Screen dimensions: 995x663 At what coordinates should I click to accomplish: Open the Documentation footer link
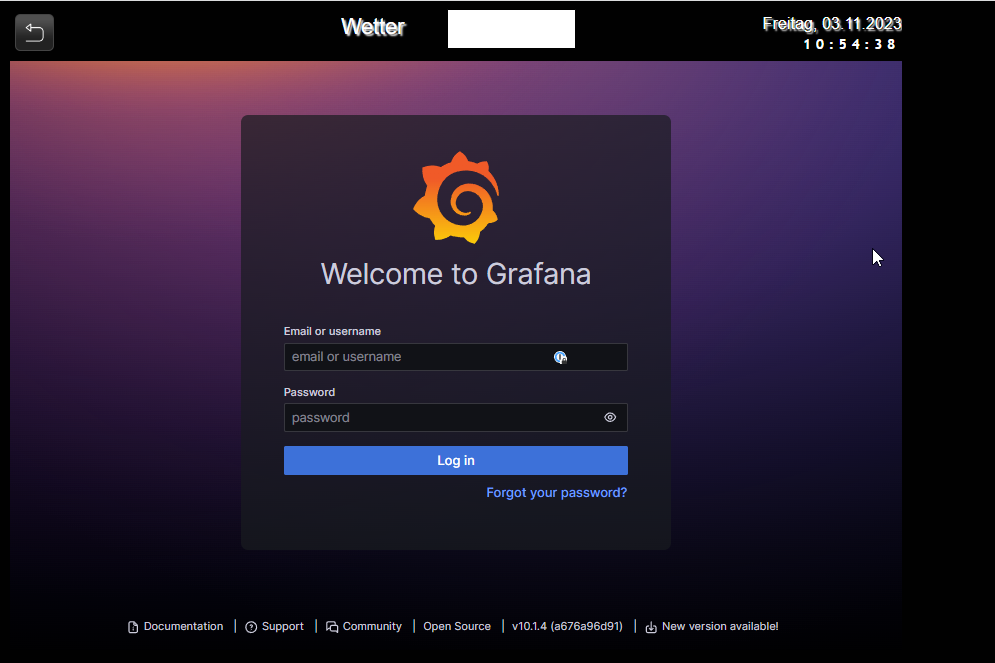pos(176,626)
